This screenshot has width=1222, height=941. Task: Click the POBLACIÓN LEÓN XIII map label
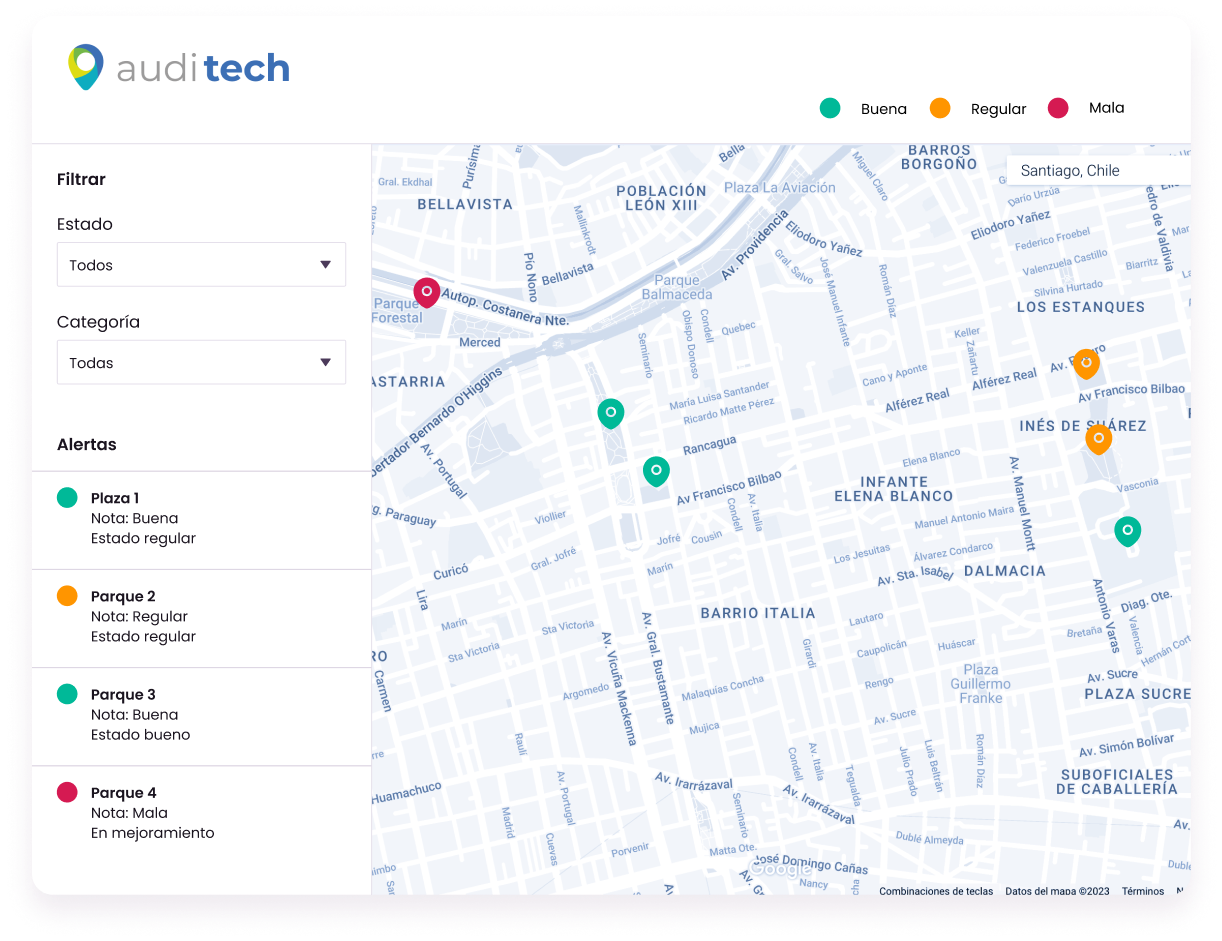pyautogui.click(x=661, y=198)
